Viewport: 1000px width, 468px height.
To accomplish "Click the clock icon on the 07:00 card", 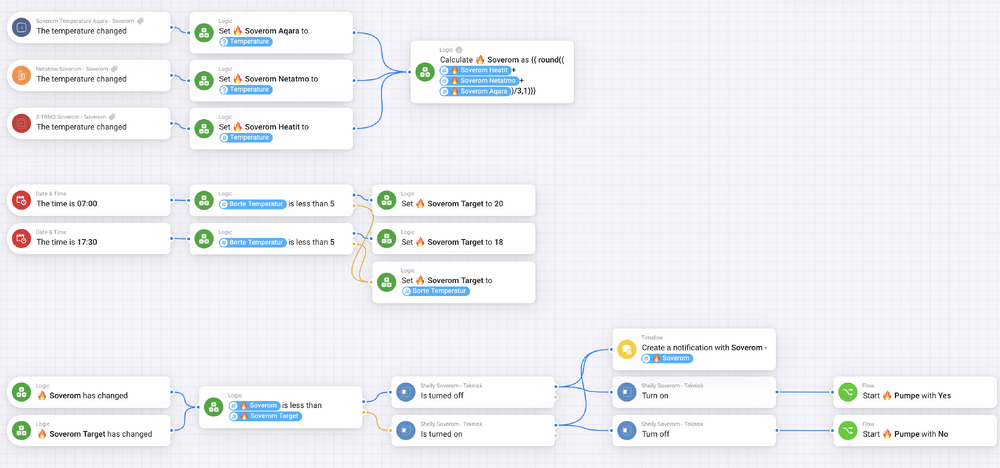I will (21, 200).
